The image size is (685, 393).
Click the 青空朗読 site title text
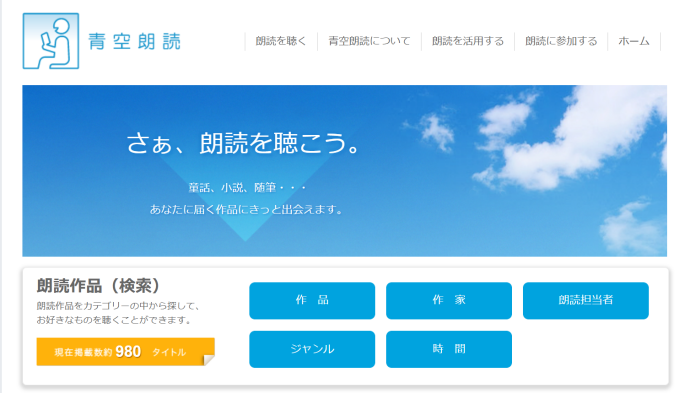(134, 41)
